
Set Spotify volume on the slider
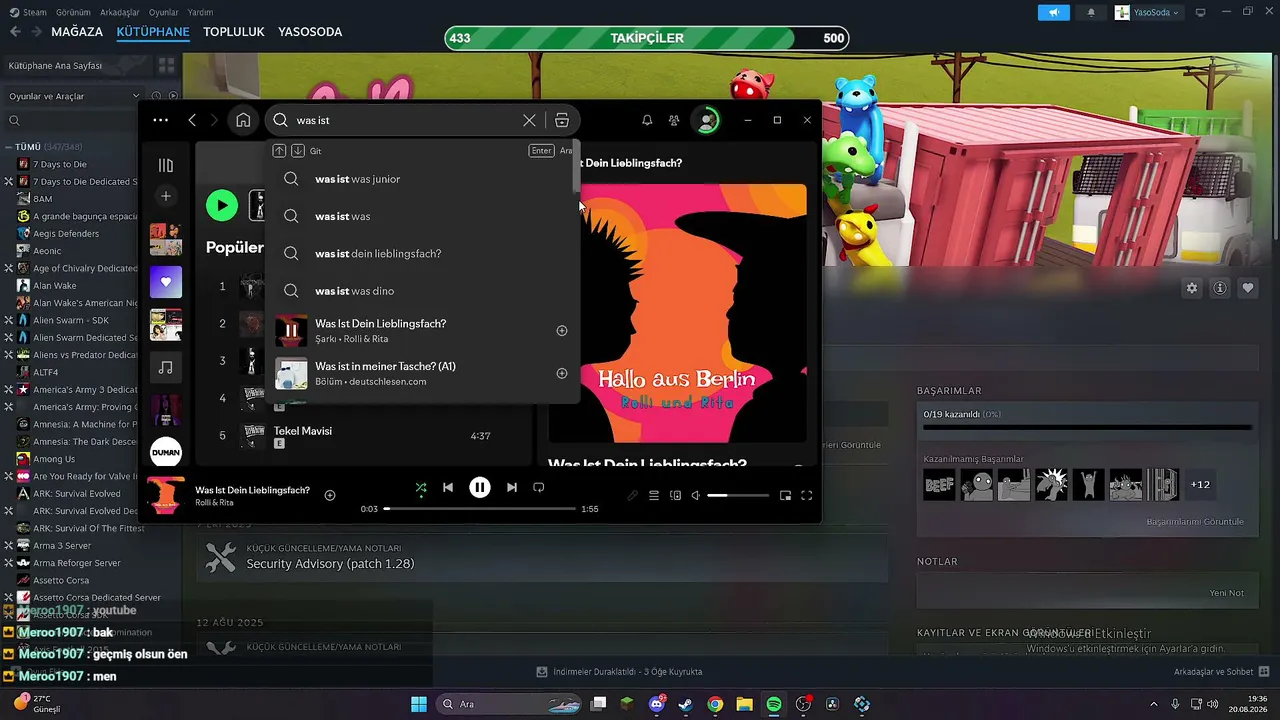tap(738, 495)
